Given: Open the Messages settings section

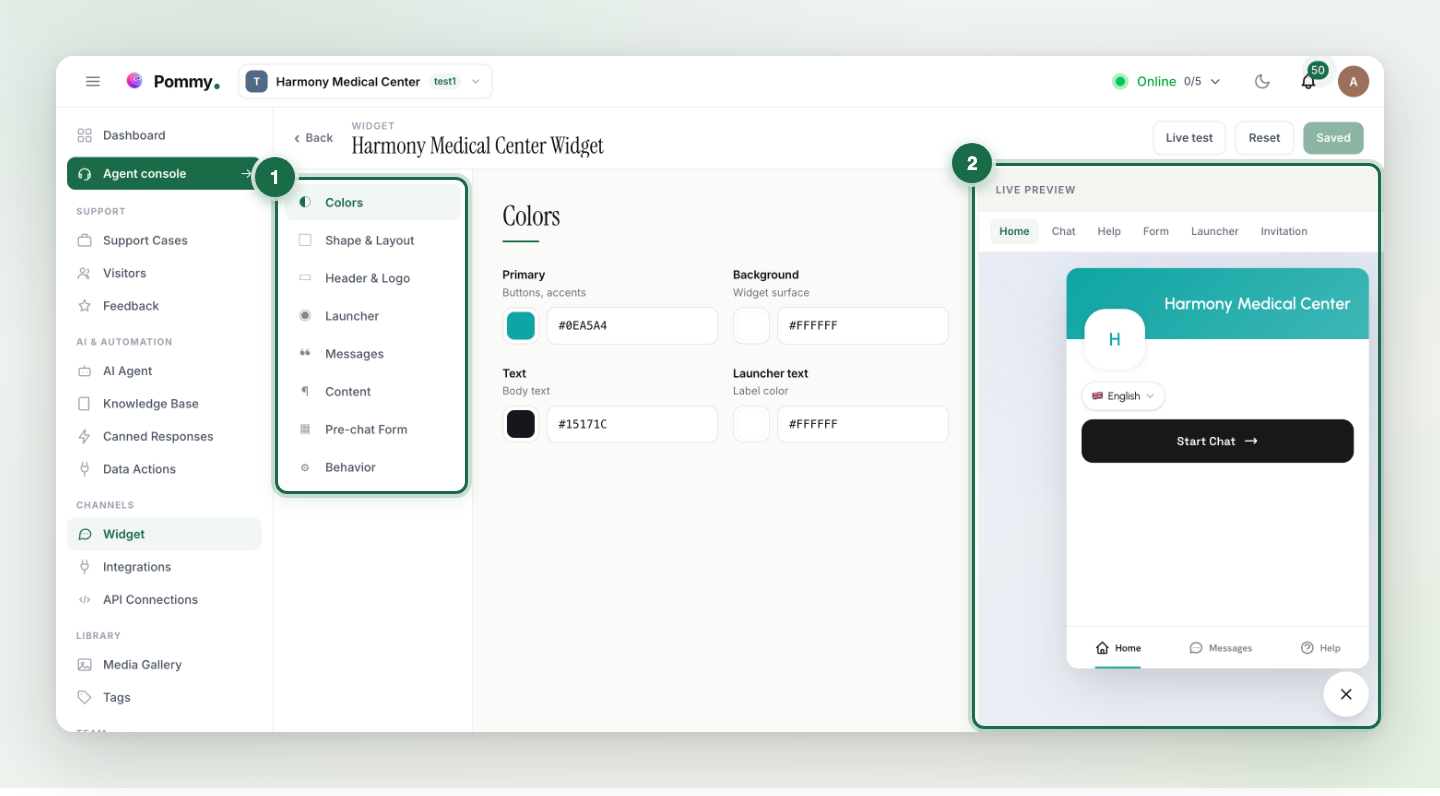Looking at the screenshot, I should 373,354.
